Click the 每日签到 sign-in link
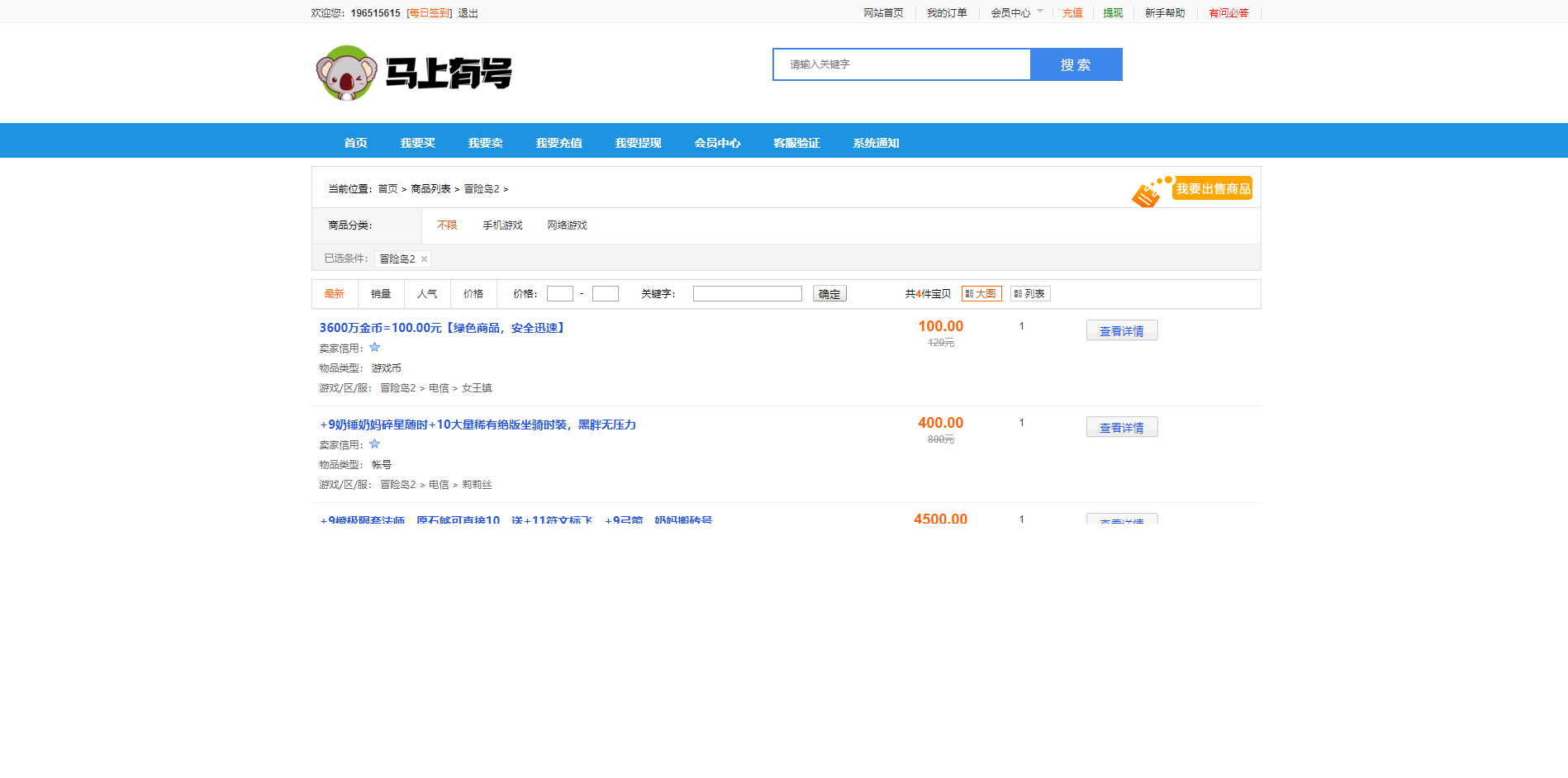Image resolution: width=1568 pixels, height=778 pixels. pos(428,12)
